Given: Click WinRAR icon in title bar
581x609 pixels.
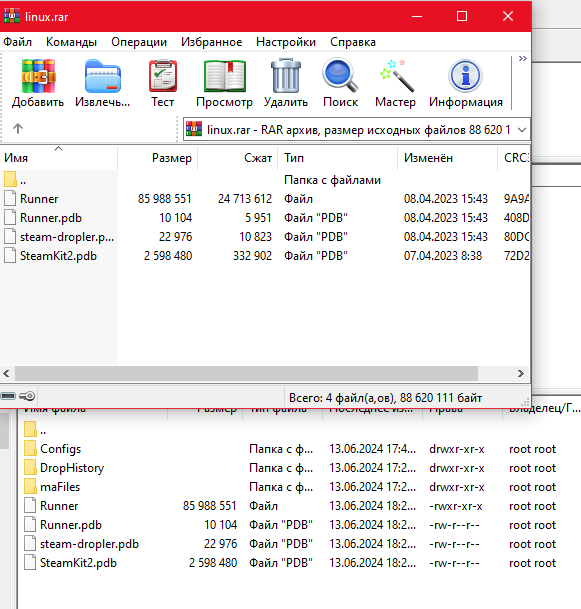Looking at the screenshot, I should click(12, 16).
